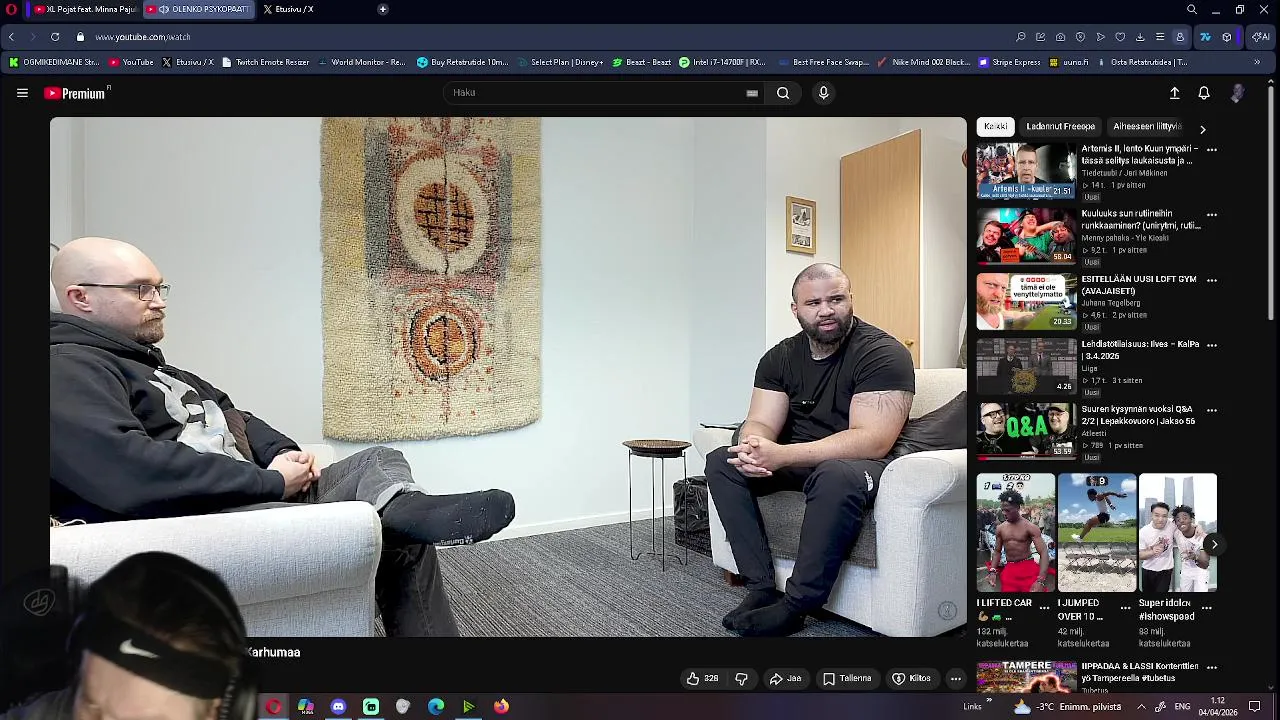Open Opera downloads icon
Screen dimensions: 1280x720
pyautogui.click(x=1140, y=37)
